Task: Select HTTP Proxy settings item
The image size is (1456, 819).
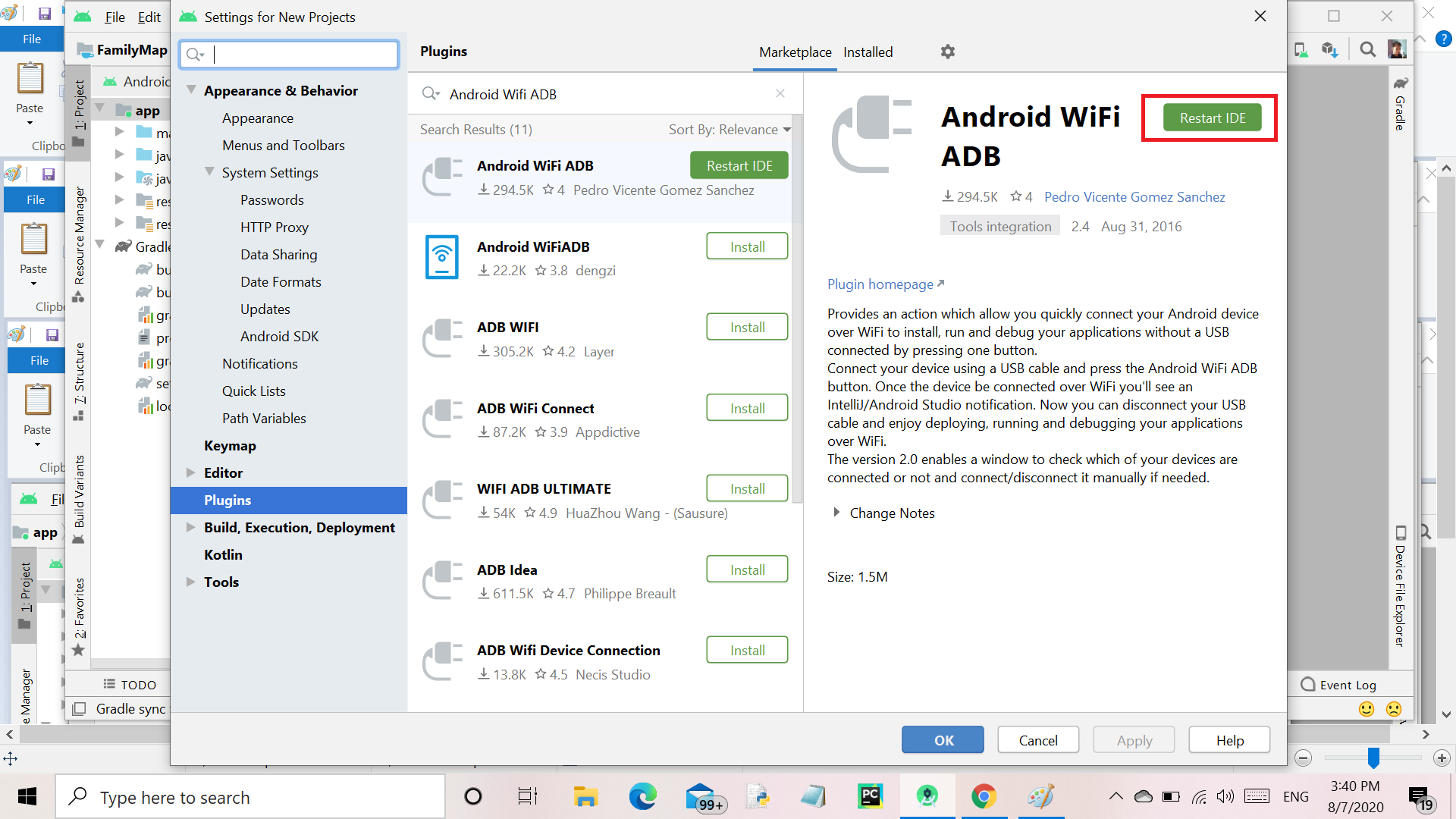Action: click(x=274, y=227)
